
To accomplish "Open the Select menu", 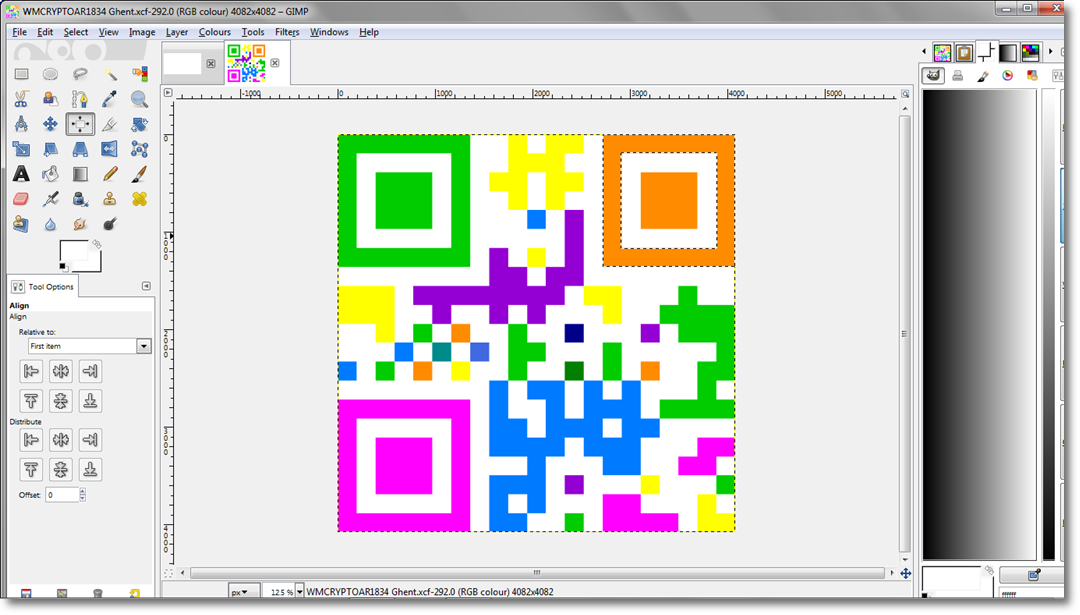I will (76, 32).
